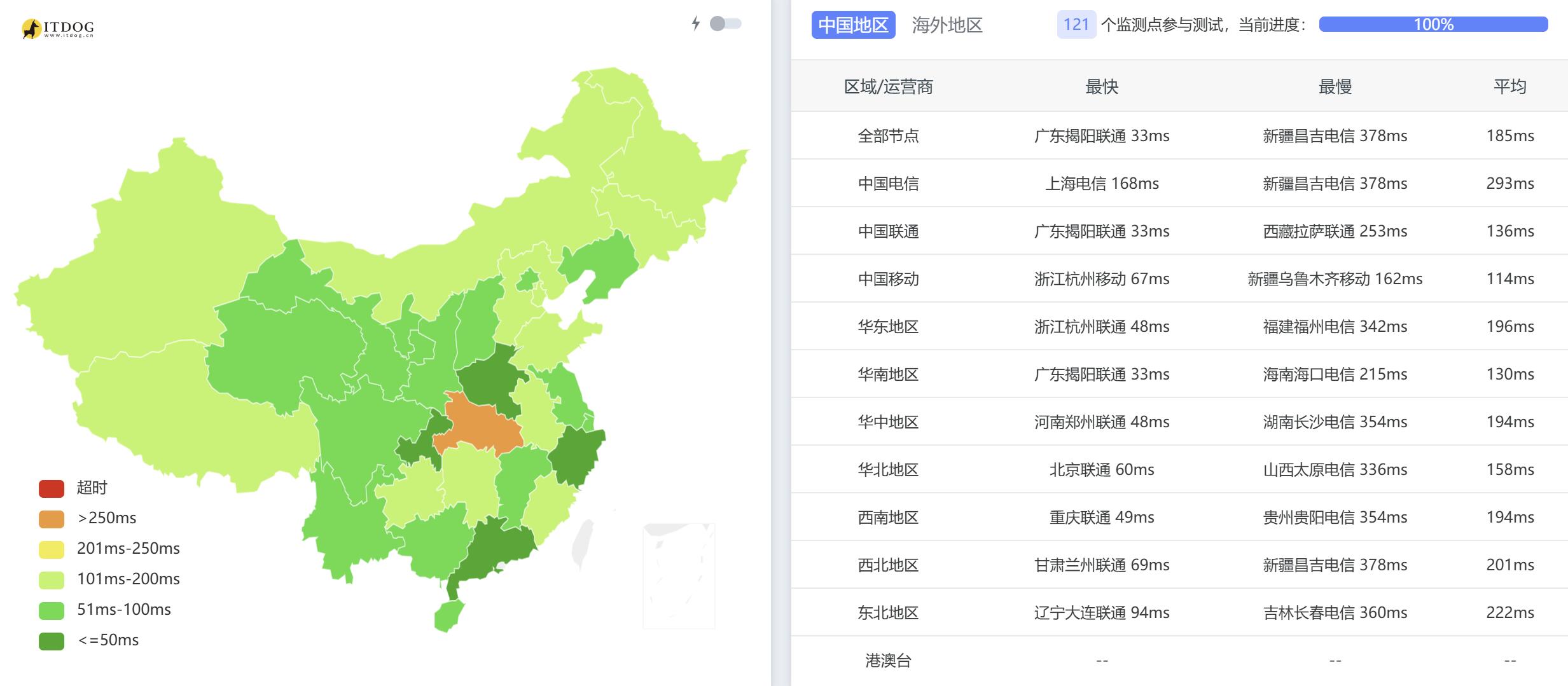The height and width of the screenshot is (686, 1568).
Task: Click 新疆乌鲁木齐移动 162ms cell
Action: [1335, 278]
